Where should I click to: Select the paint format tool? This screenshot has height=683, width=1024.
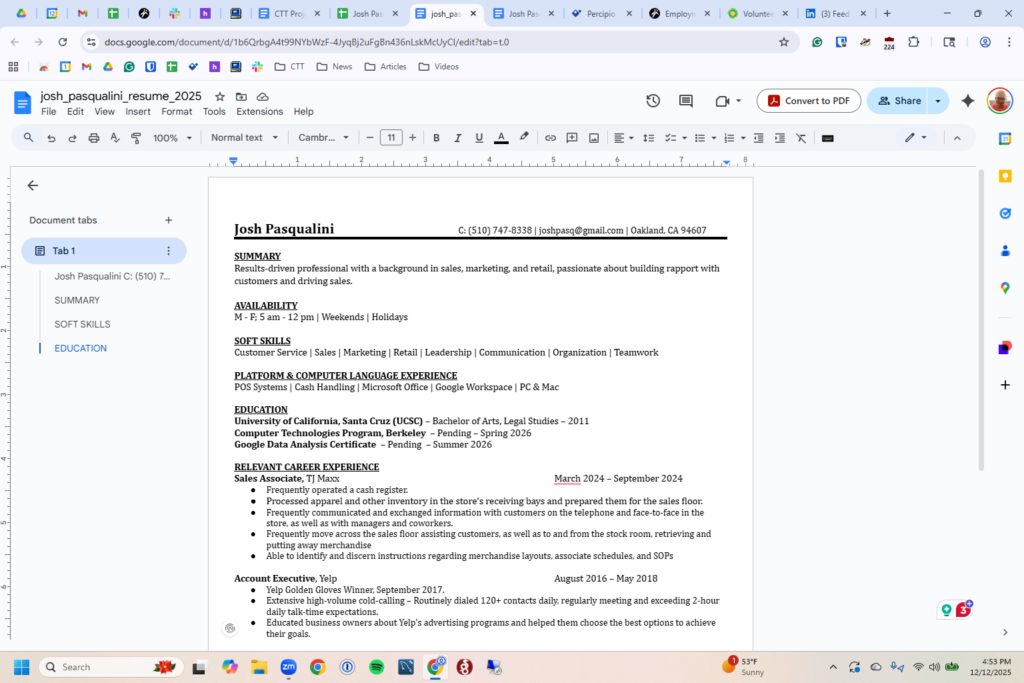(x=136, y=138)
